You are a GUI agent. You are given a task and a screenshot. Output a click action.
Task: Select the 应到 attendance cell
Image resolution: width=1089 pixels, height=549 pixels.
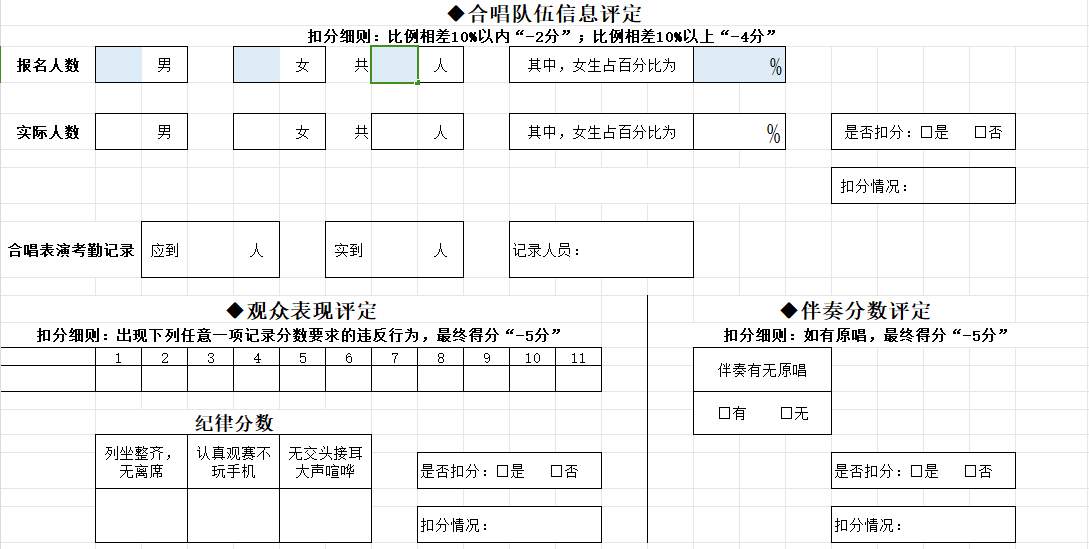pyautogui.click(x=210, y=250)
